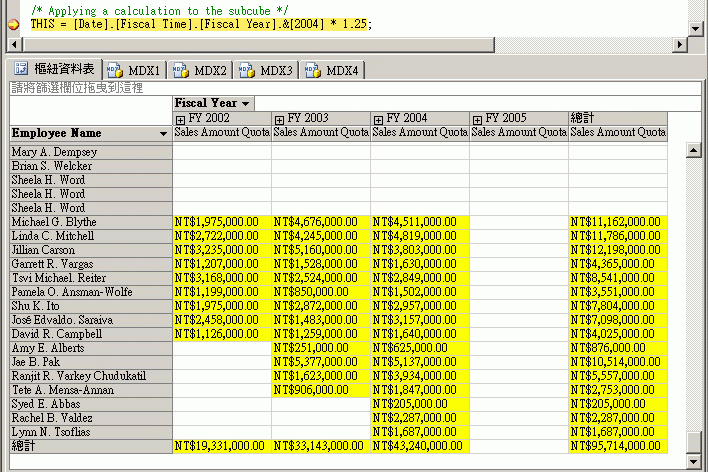Click the Sales Amount Quota header under 總計
This screenshot has height=472, width=708.
tap(618, 132)
